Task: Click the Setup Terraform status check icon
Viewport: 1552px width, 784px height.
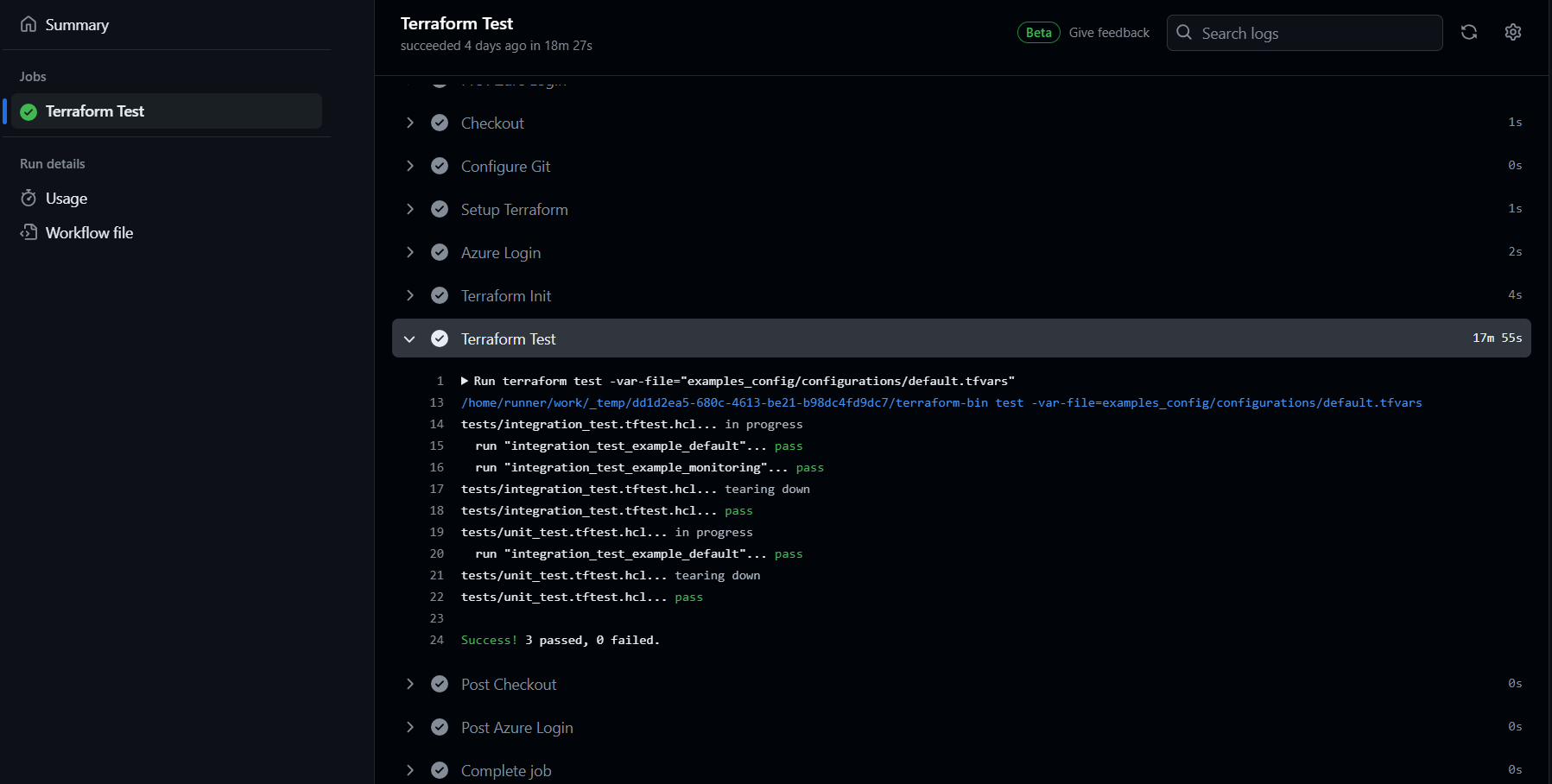Action: coord(440,209)
